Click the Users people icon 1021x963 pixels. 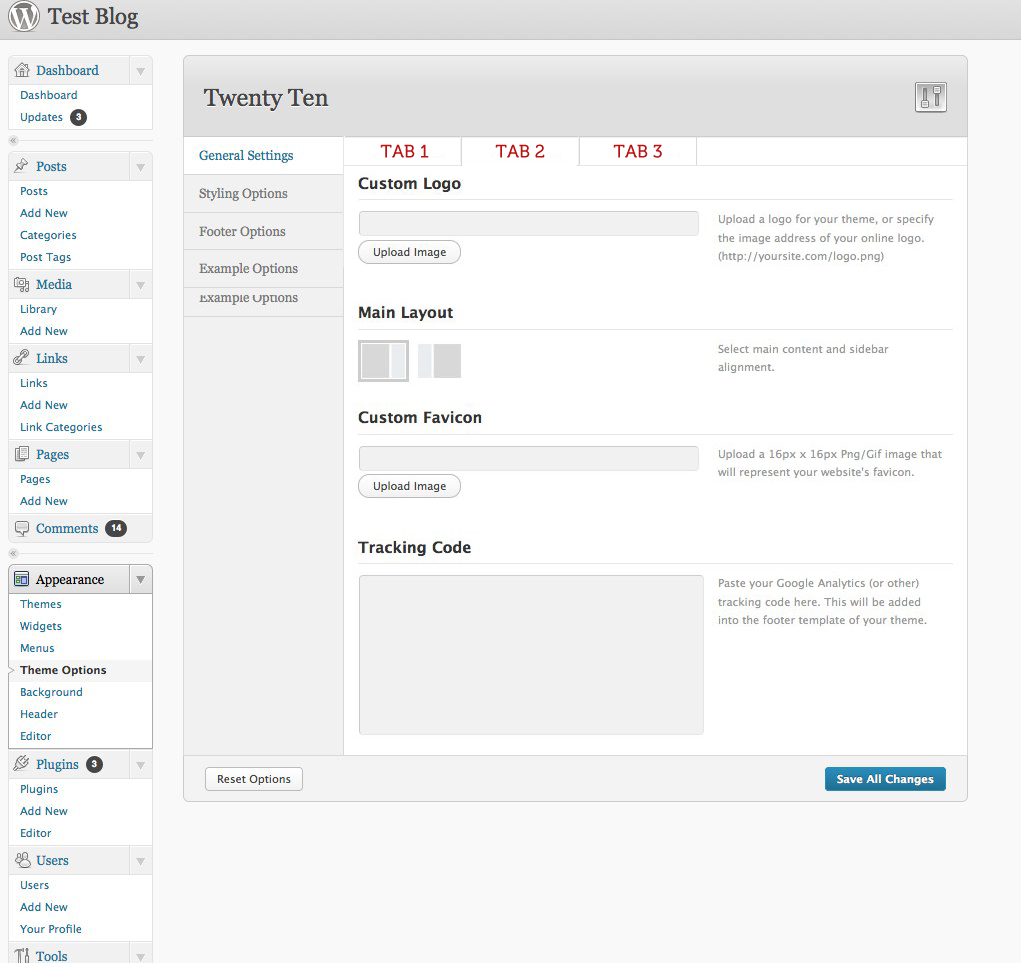(22, 860)
